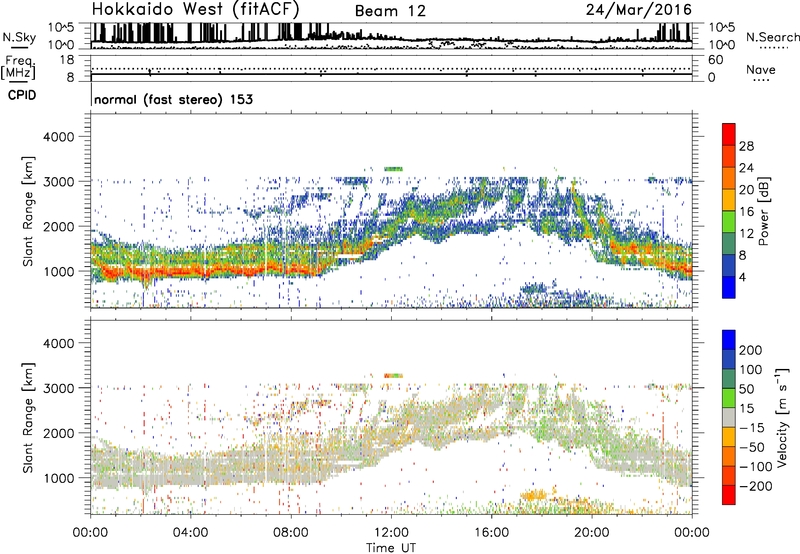Click the '20:00' time axis label
This screenshot has width=800, height=554.
coord(592,533)
